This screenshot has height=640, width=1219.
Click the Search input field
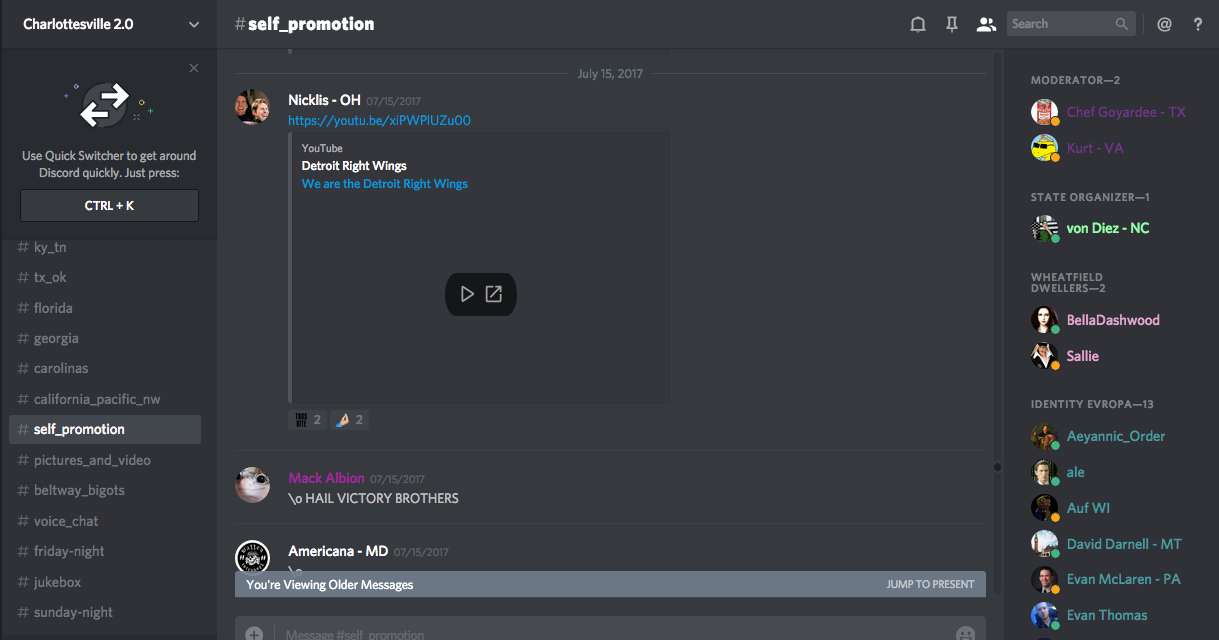coord(1060,24)
